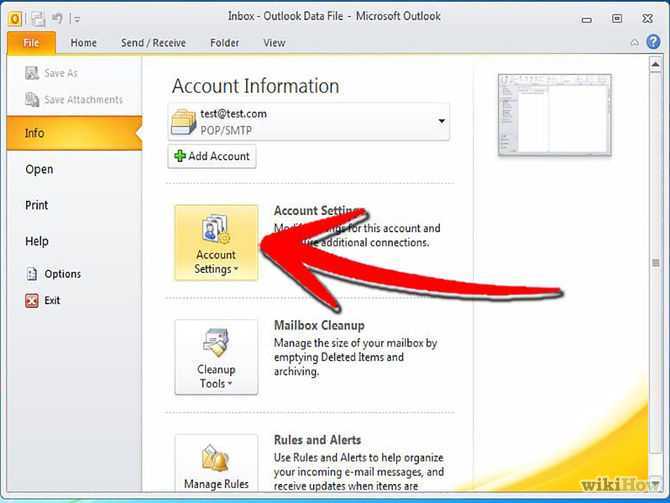Select Print in the backstage menu
Viewport: 670px width, 503px height.
point(36,205)
